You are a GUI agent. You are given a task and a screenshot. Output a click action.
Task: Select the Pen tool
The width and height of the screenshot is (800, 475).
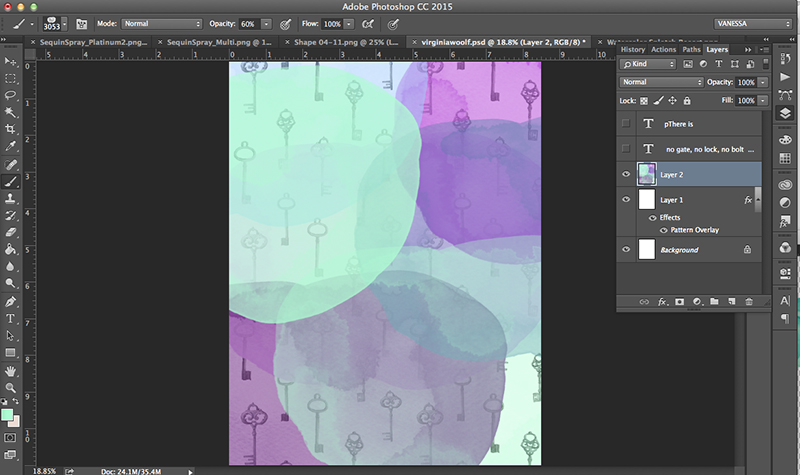point(10,302)
